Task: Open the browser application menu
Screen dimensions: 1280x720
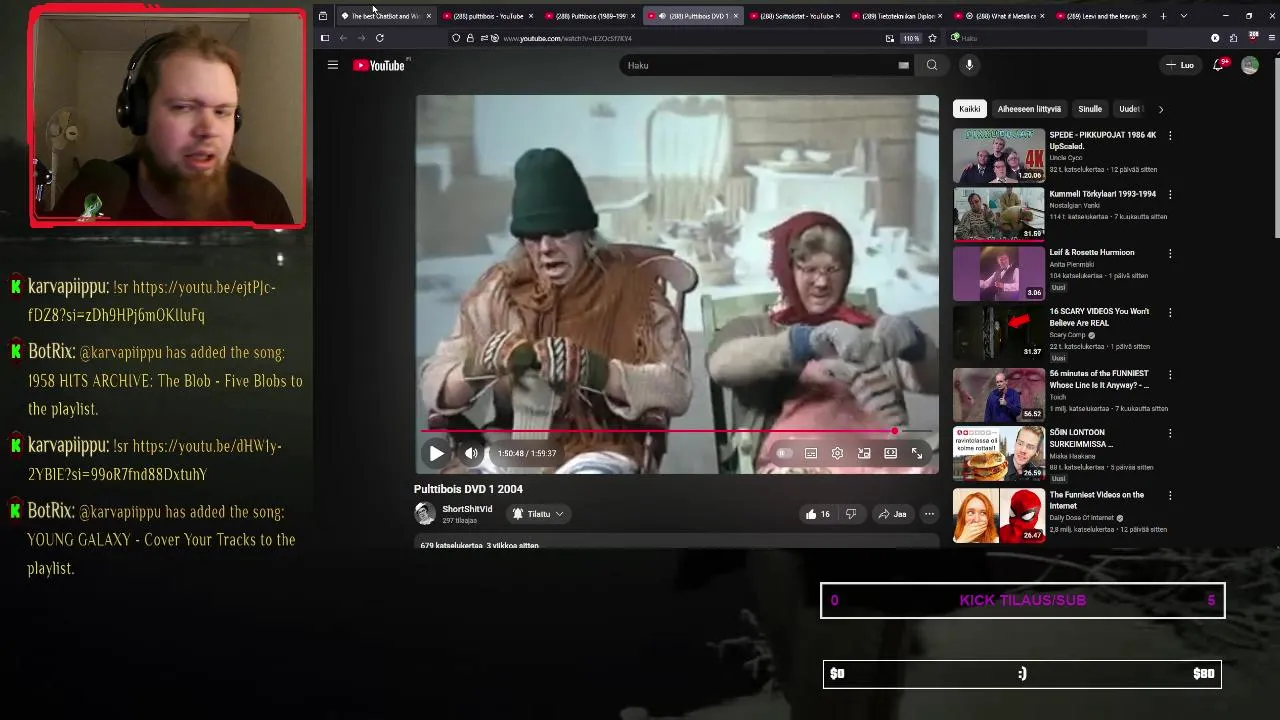Action: click(x=1271, y=38)
